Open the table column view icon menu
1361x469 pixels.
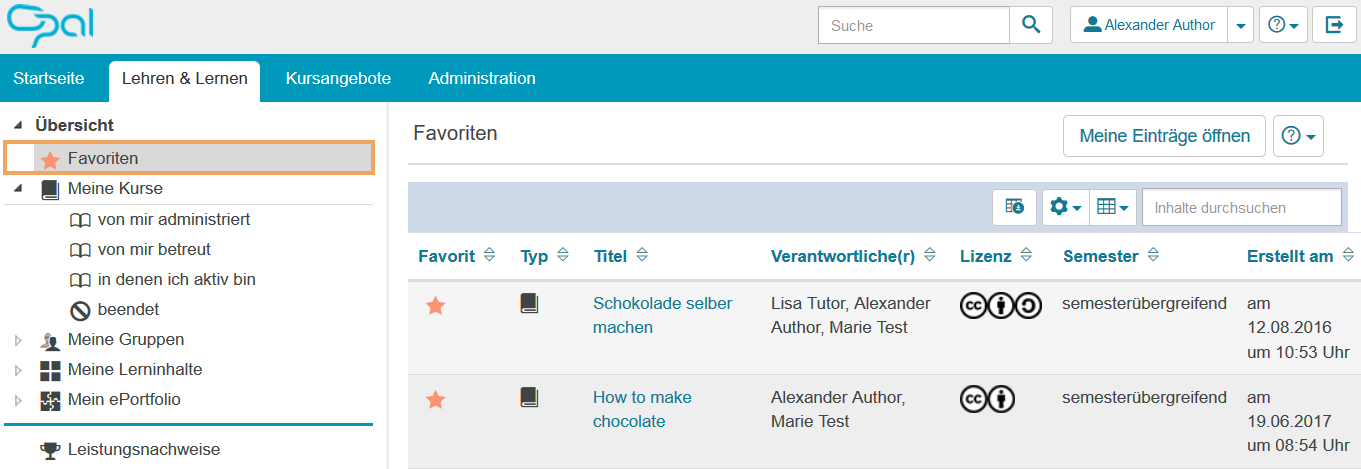coord(1112,207)
